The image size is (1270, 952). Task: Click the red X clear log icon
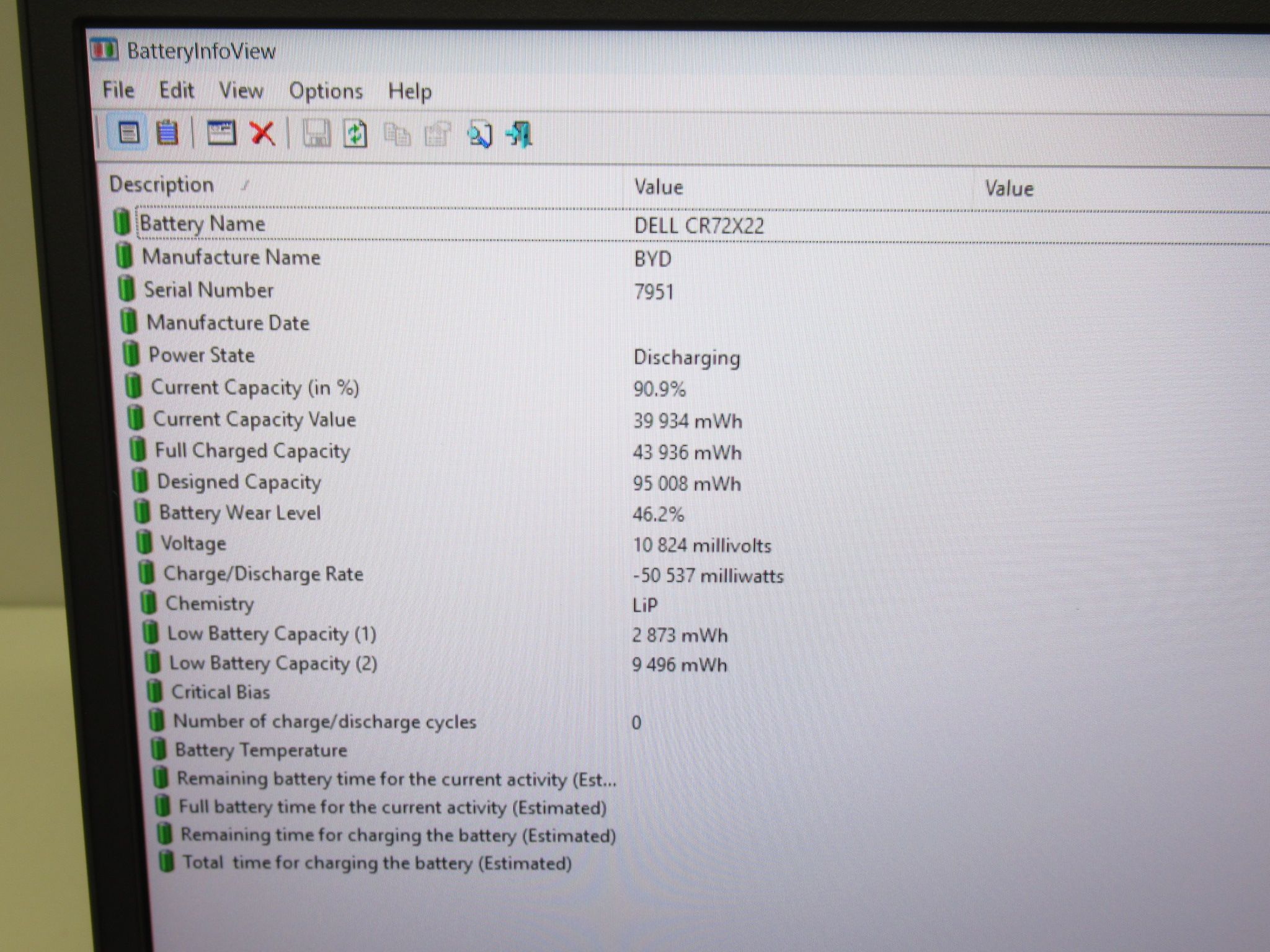coord(262,133)
